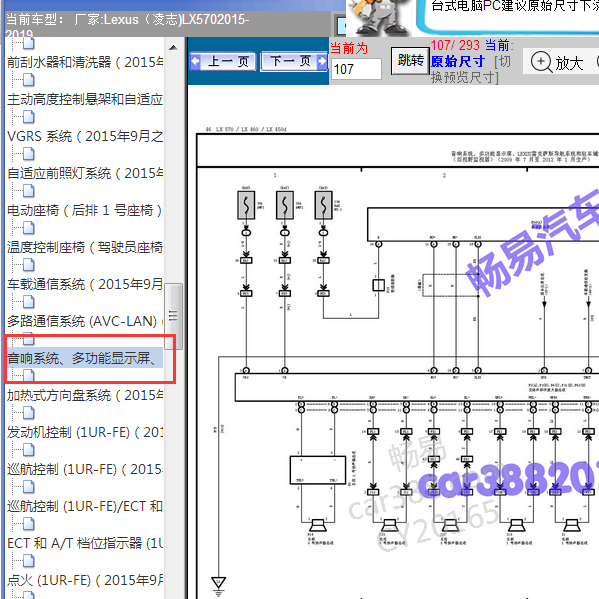Select 音响系统、多功能显示屏 tree entry
The image size is (599, 599).
(85, 358)
